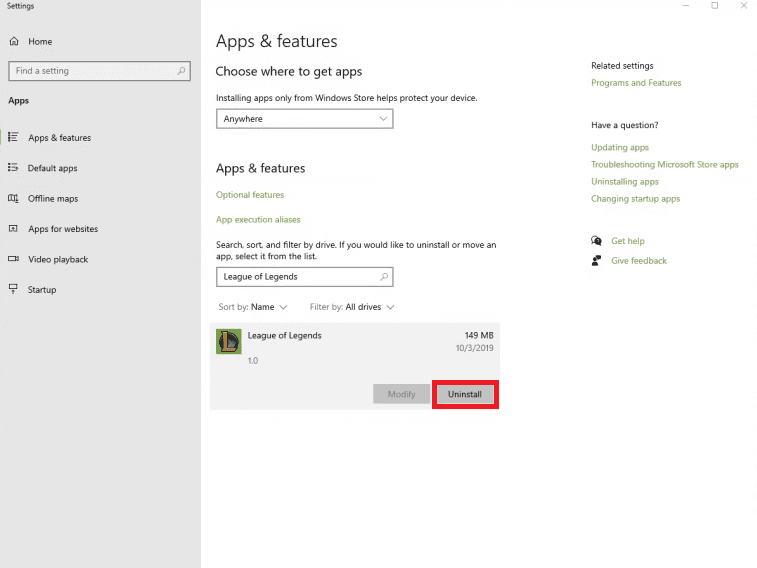Viewport: 757px width, 568px height.
Task: Open Changing startup apps link
Action: tap(635, 198)
